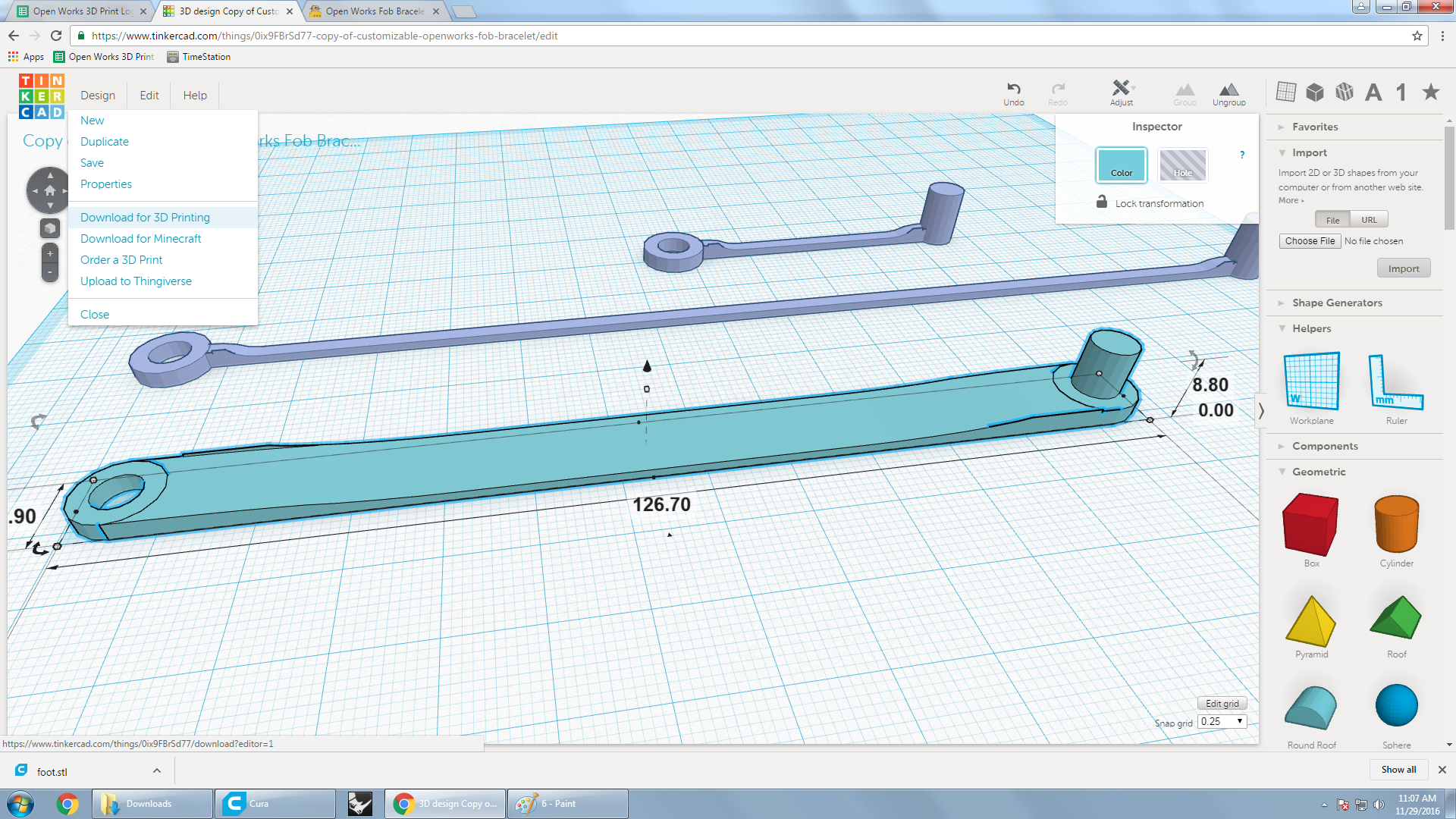
Task: Select Duplicate from Design menu
Action: coord(163,142)
